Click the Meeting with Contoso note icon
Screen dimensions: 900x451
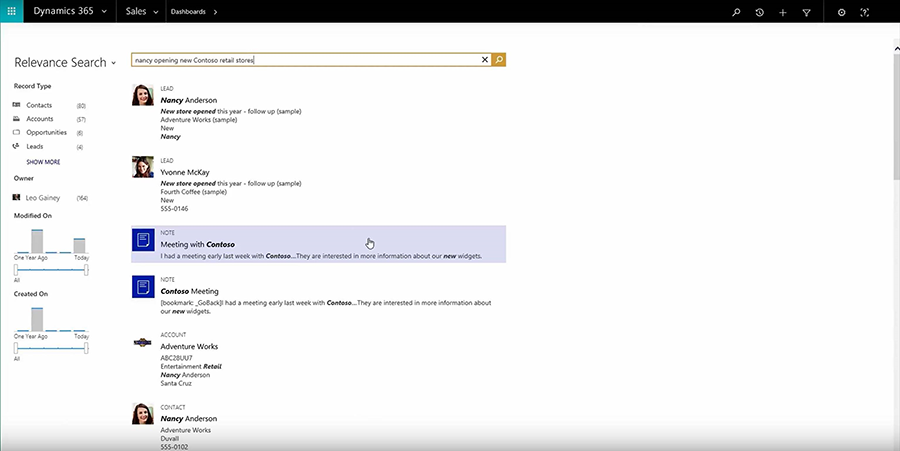point(143,240)
